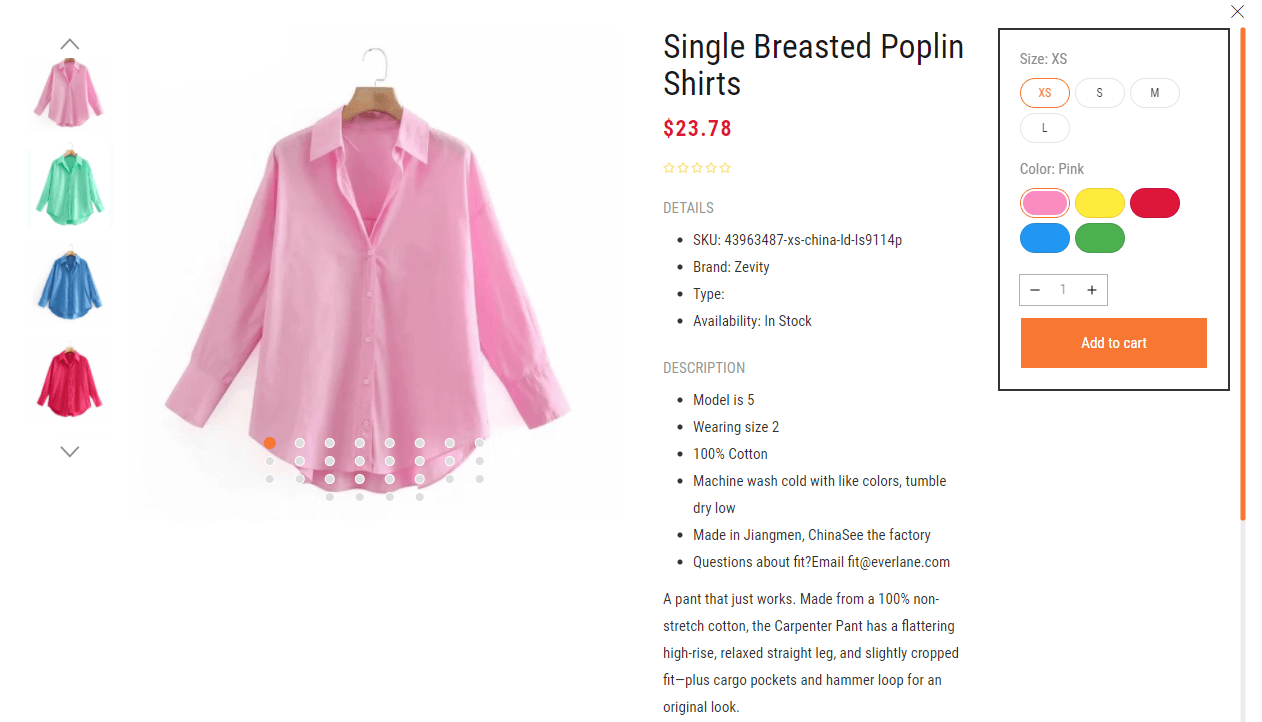Choose size M option
Viewport: 1262px width, 722px height.
1155,93
